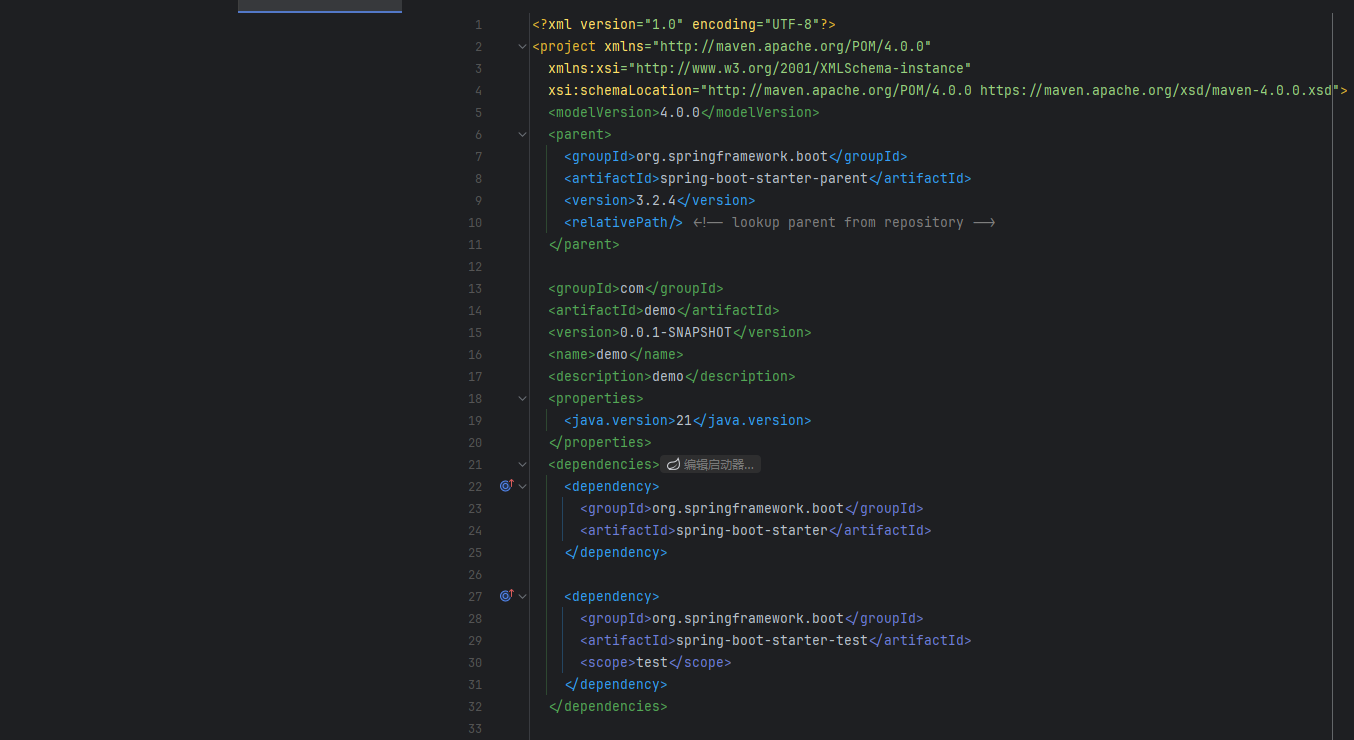Click the java.version value 21

(685, 420)
